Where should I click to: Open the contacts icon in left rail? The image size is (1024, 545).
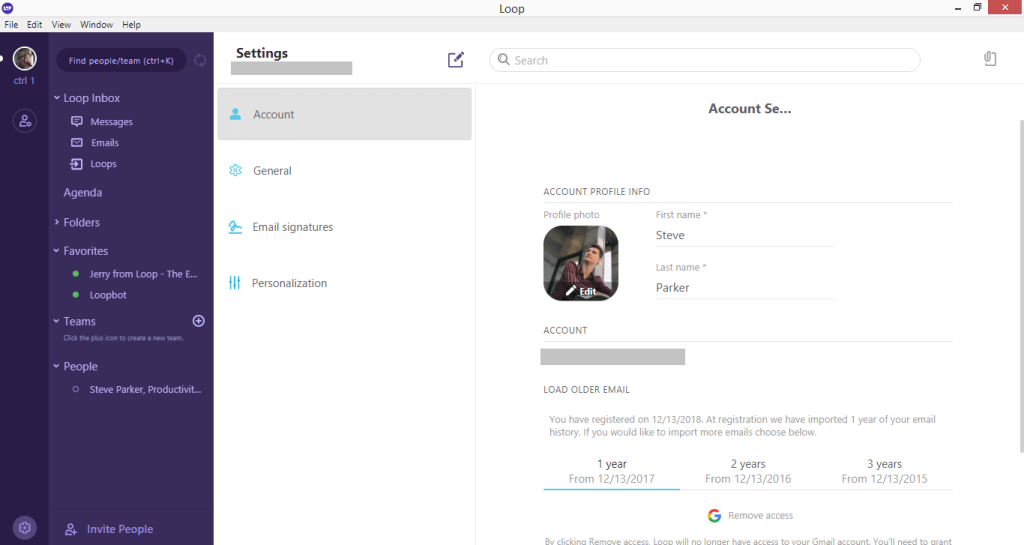click(x=25, y=121)
